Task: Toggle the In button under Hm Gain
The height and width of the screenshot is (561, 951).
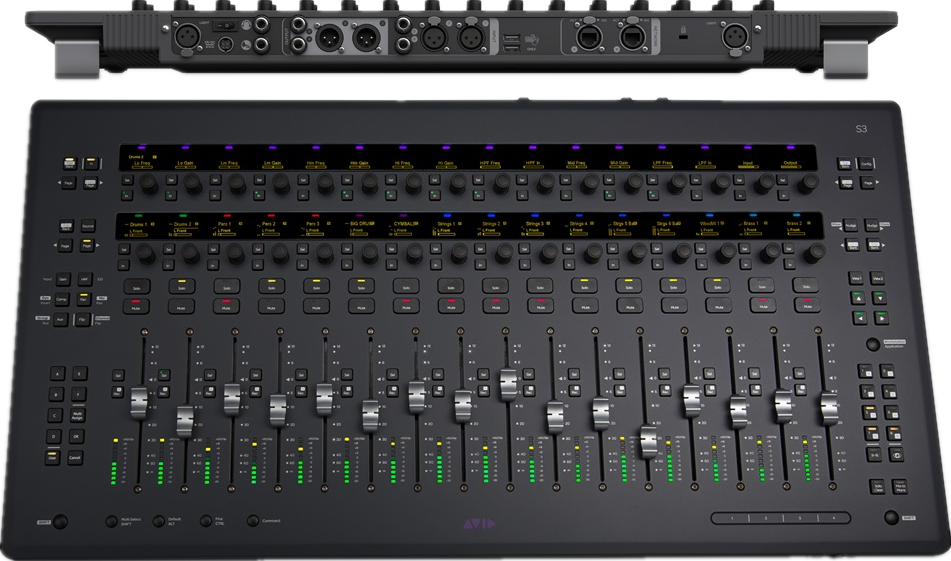Action: pyautogui.click(x=346, y=195)
